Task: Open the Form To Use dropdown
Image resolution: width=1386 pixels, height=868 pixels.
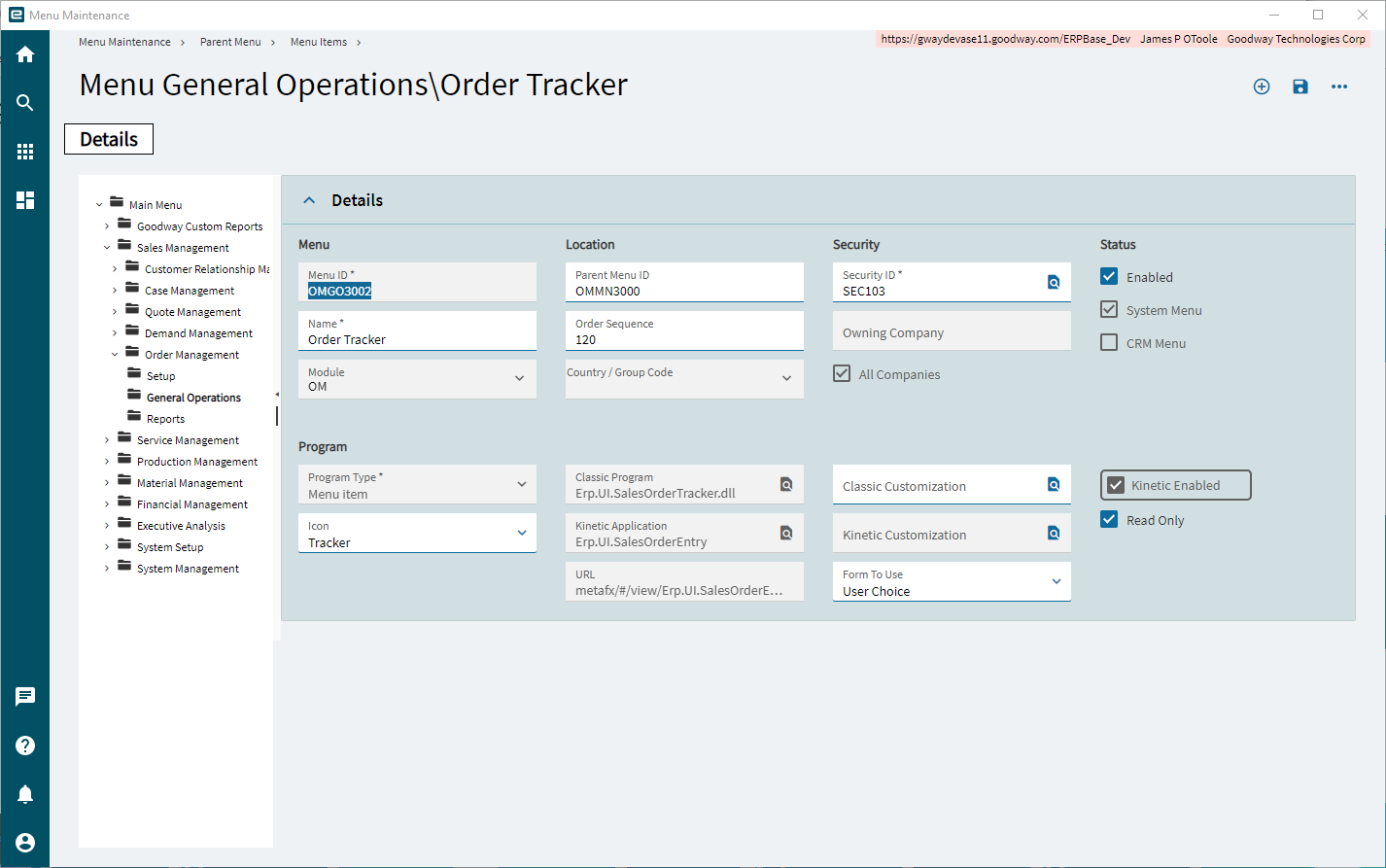Action: 952,581
